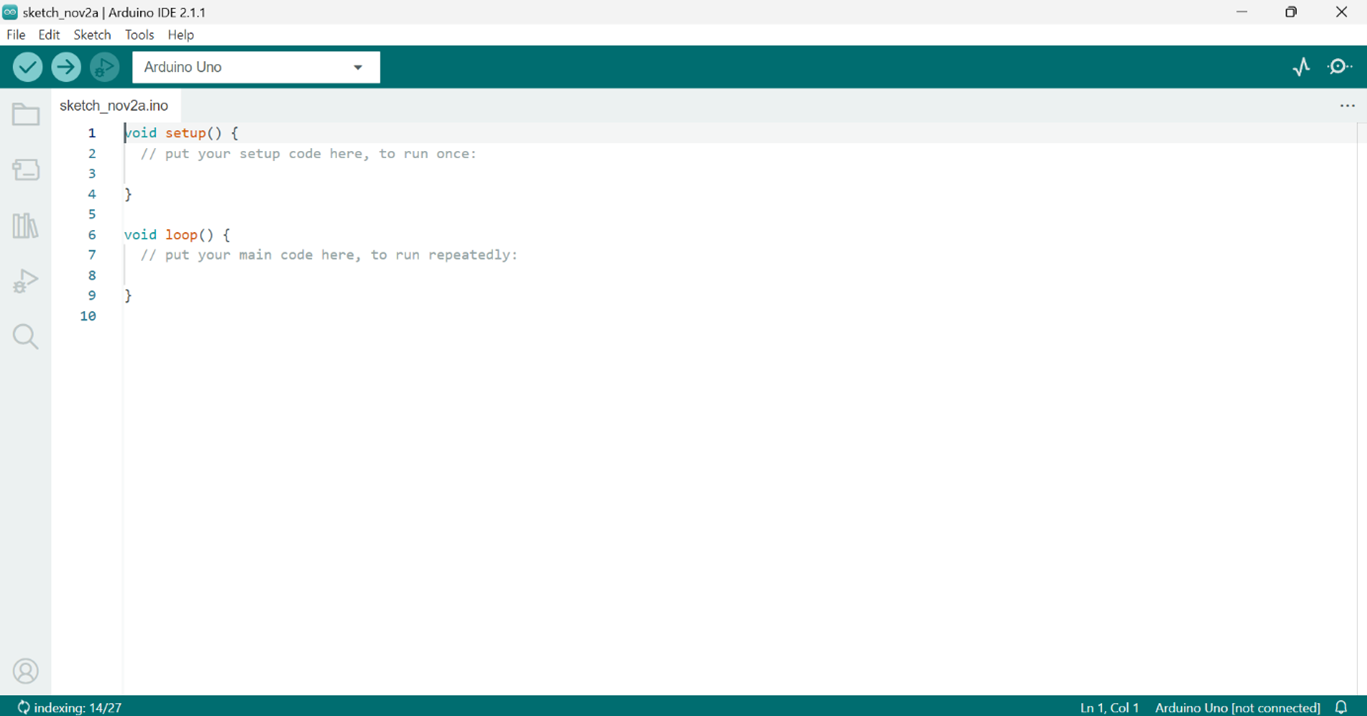Place cursor on empty line 3
The image size is (1367, 716).
pos(740,174)
